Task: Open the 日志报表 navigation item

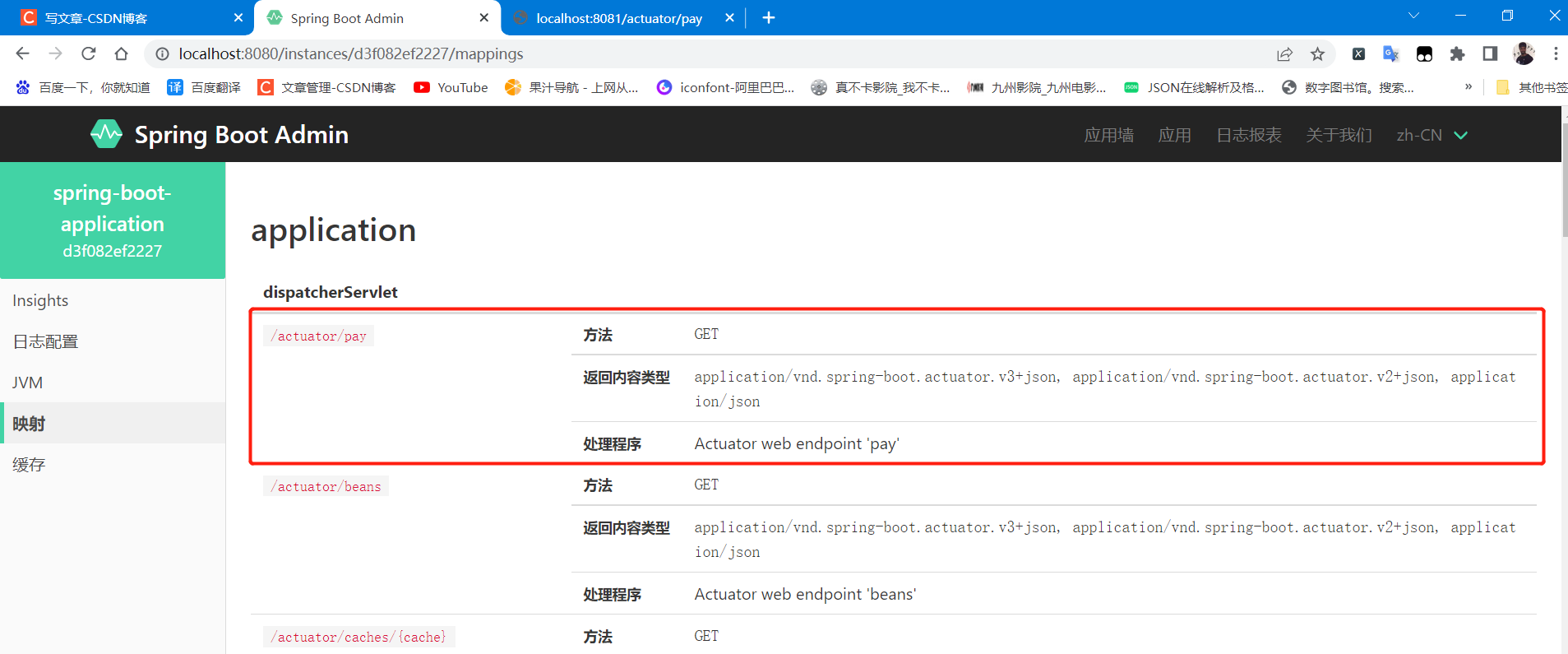Action: (x=1248, y=135)
